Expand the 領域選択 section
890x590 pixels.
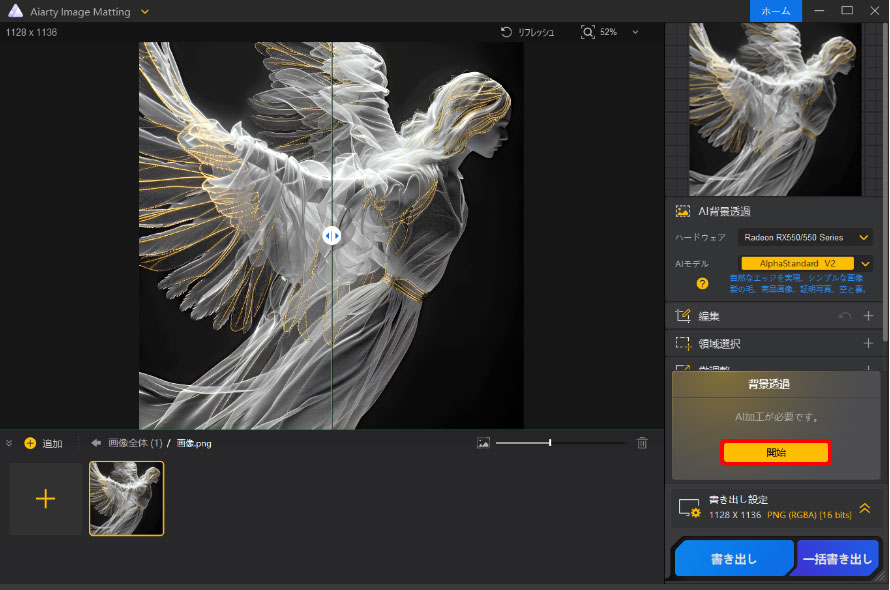click(868, 343)
